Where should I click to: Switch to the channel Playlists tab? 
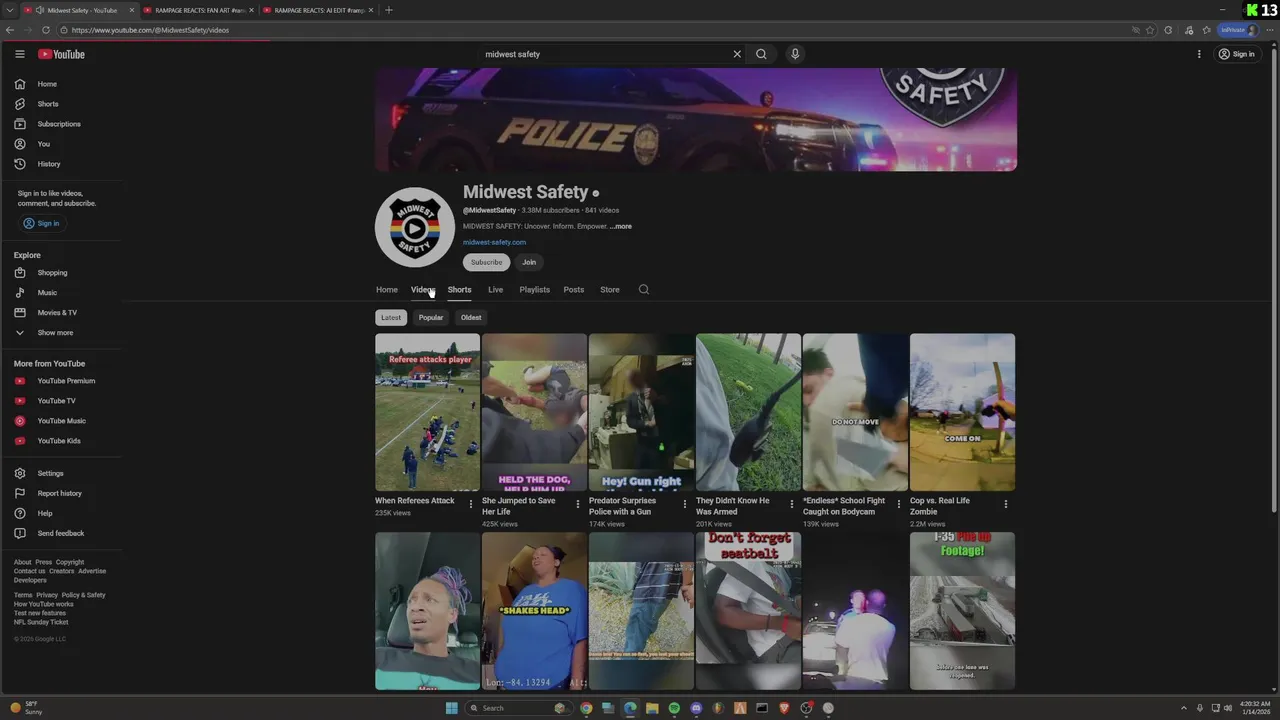coord(534,289)
